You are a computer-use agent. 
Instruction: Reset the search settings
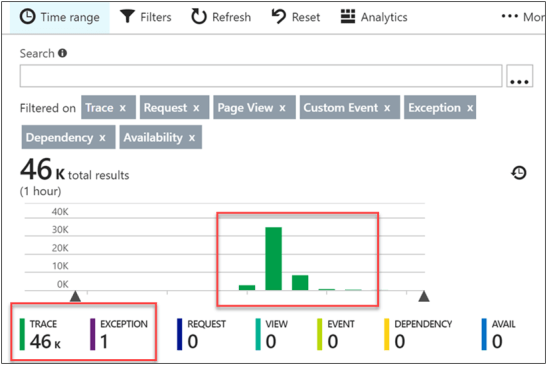296,17
